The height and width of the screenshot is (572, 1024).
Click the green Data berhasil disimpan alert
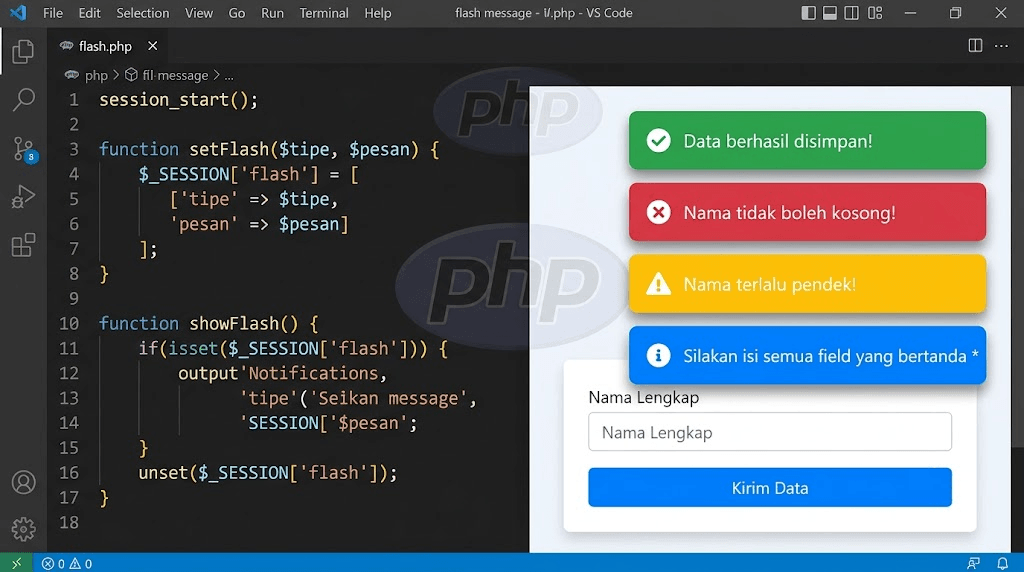point(807,140)
